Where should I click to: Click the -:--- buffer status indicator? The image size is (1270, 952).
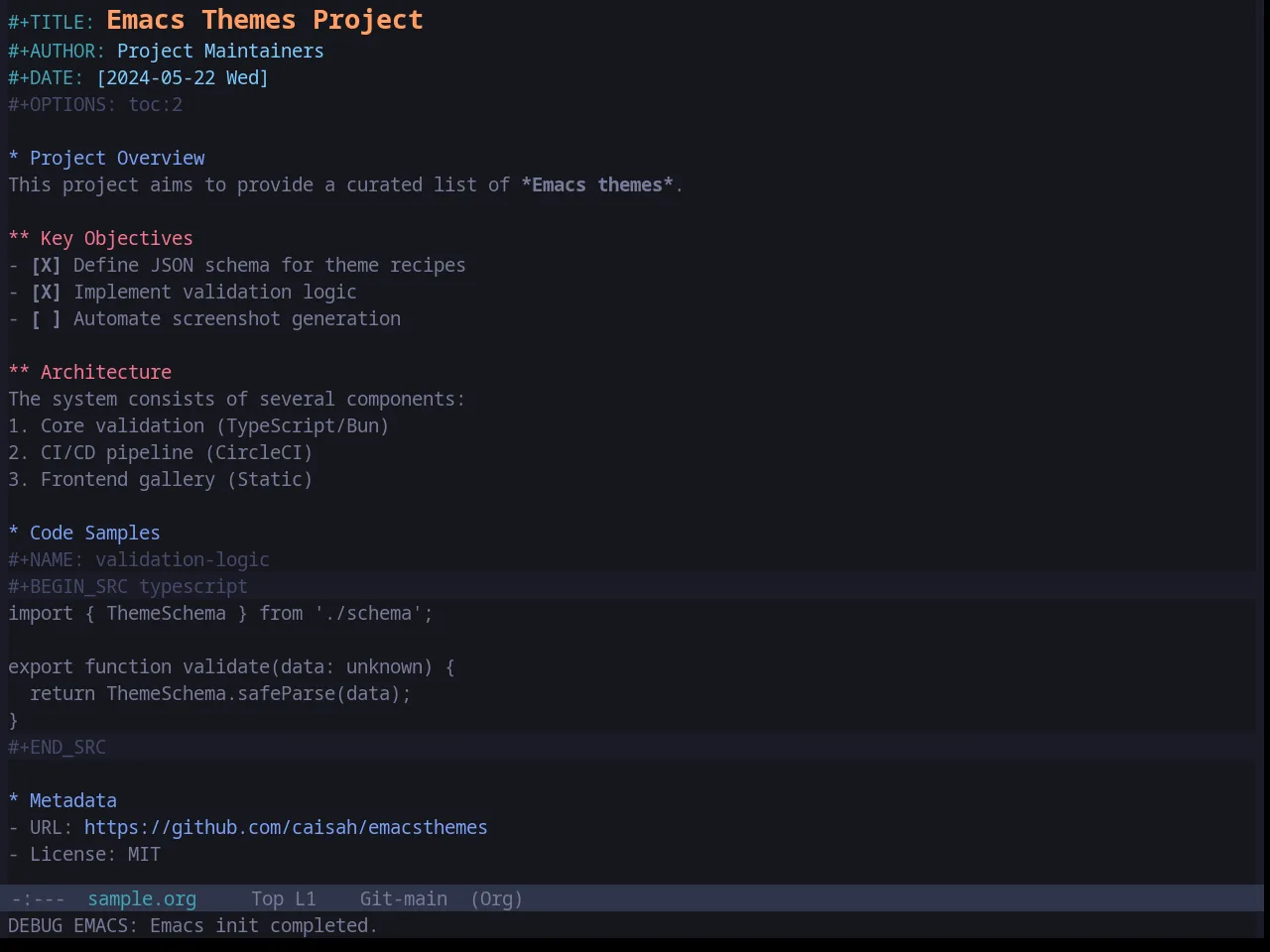[x=38, y=898]
